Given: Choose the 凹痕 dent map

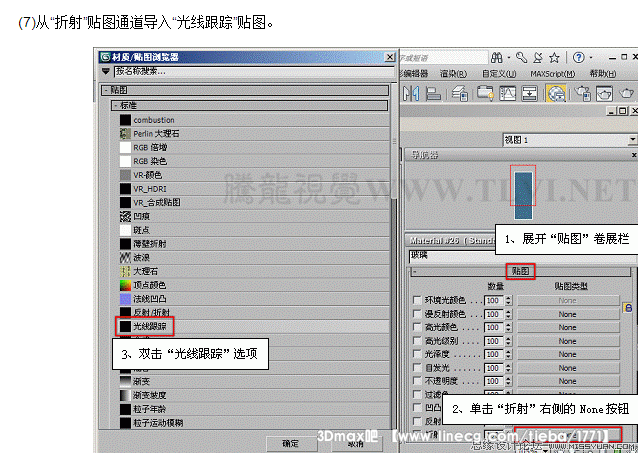Looking at the screenshot, I should (x=144, y=215).
